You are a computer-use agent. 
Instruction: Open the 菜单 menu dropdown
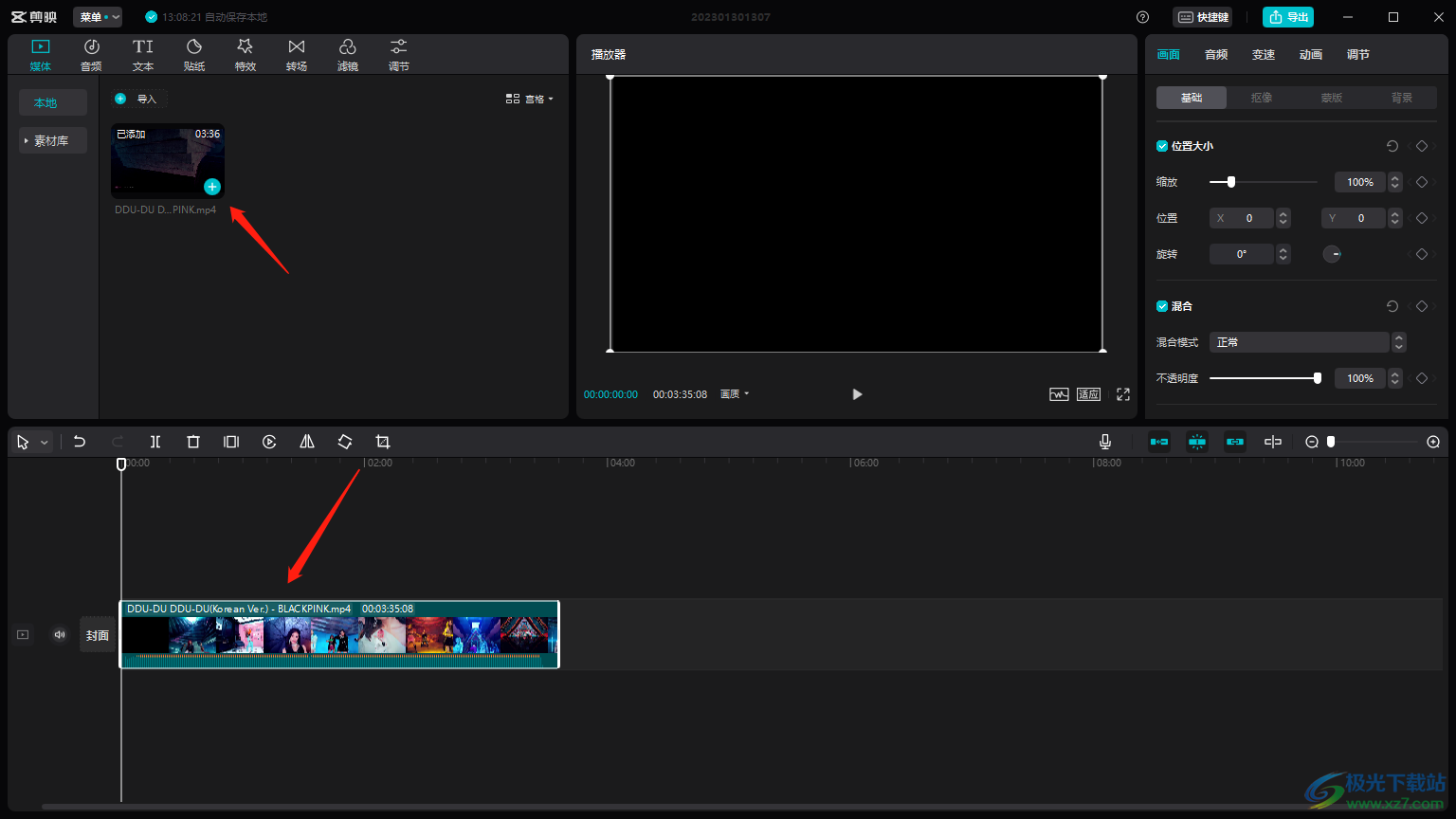pyautogui.click(x=98, y=17)
